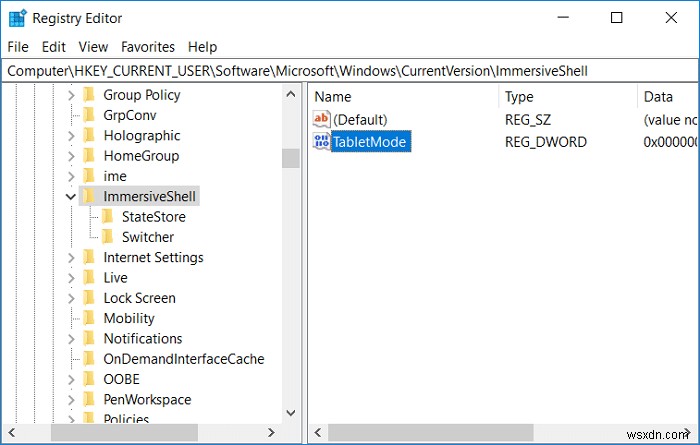Click the Registry Editor app icon in title bar
The height and width of the screenshot is (445, 700).
[x=17, y=18]
